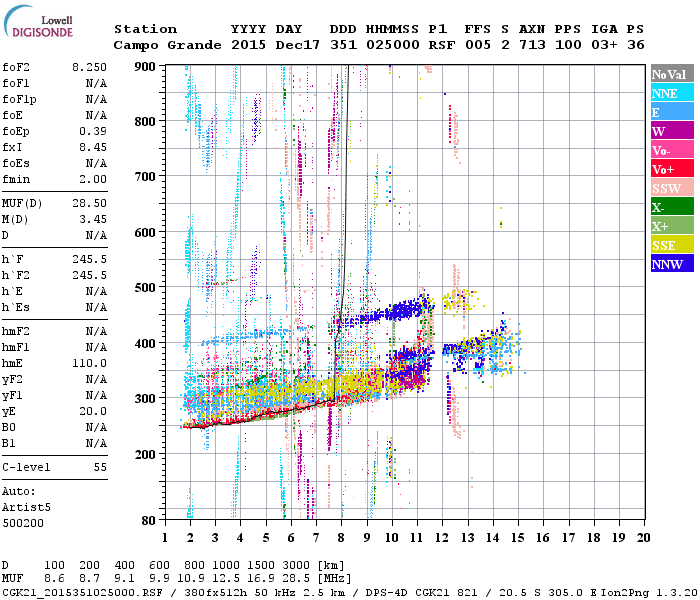Image resolution: width=700 pixels, height=600 pixels.
Task: Click the yE value 20.0
Action: 93,412
